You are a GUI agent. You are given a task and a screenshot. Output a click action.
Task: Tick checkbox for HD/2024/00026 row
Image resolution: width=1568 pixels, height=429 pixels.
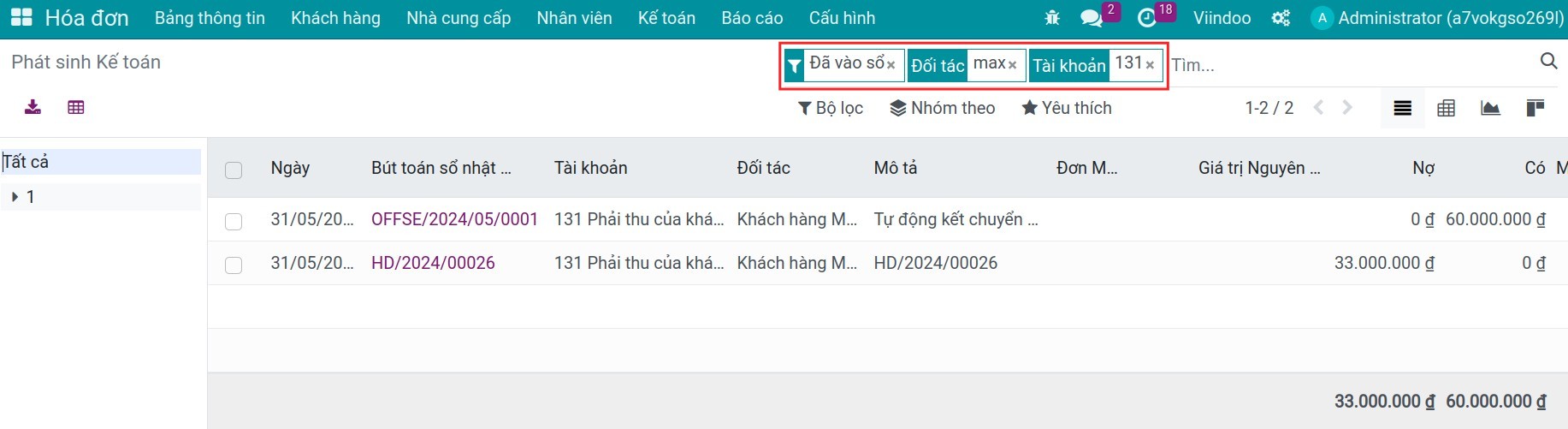click(234, 265)
